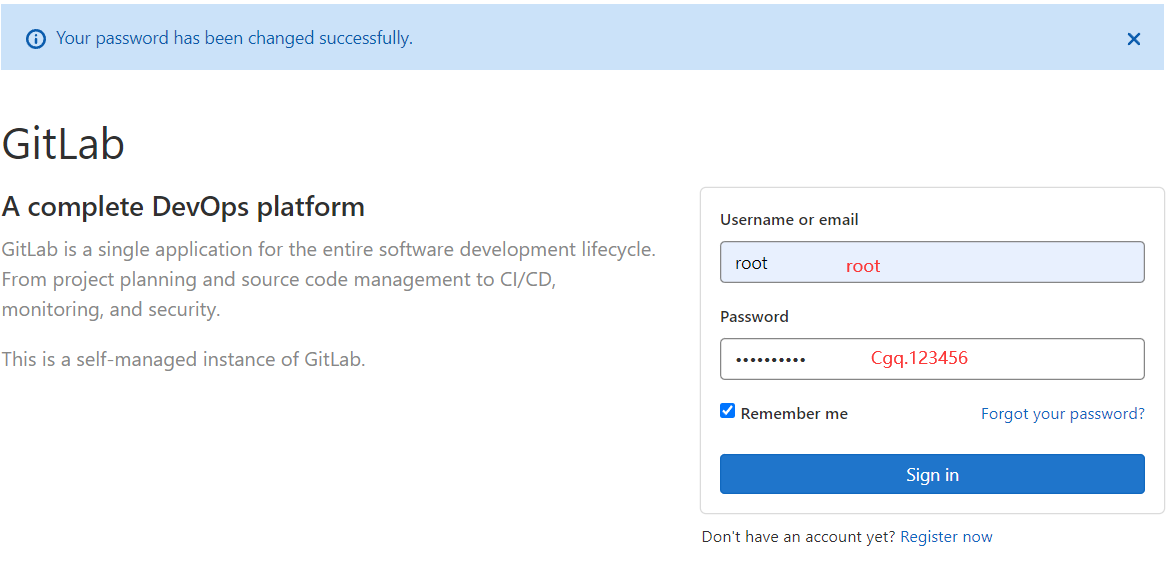
Task: Click the GitLab page heading
Action: (63, 144)
